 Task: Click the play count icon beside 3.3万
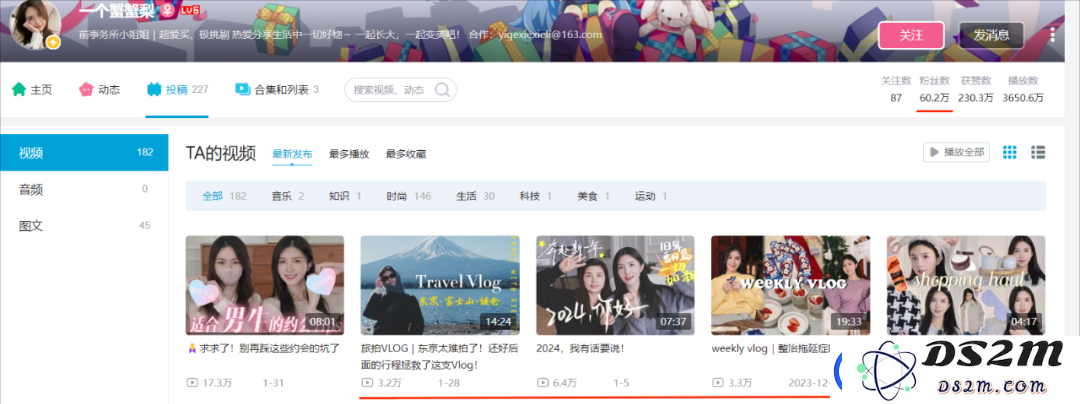718,383
